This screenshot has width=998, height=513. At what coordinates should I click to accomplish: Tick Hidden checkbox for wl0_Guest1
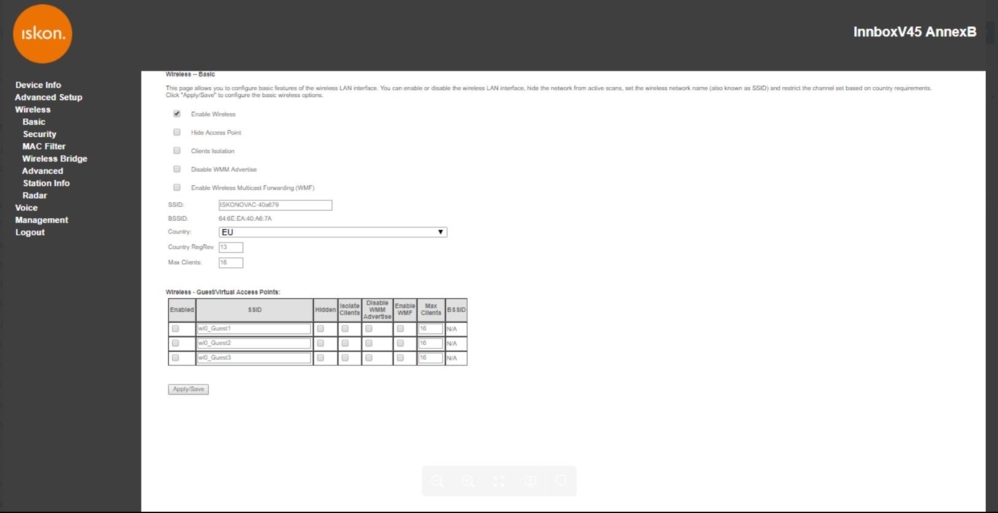[x=321, y=328]
